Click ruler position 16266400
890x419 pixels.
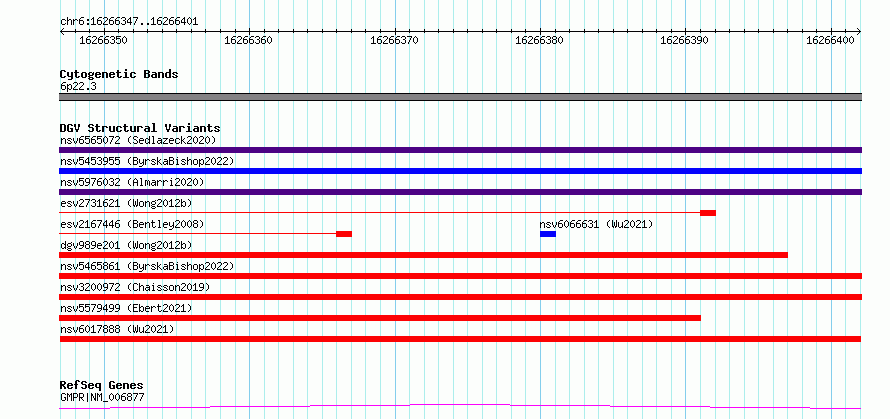click(830, 40)
